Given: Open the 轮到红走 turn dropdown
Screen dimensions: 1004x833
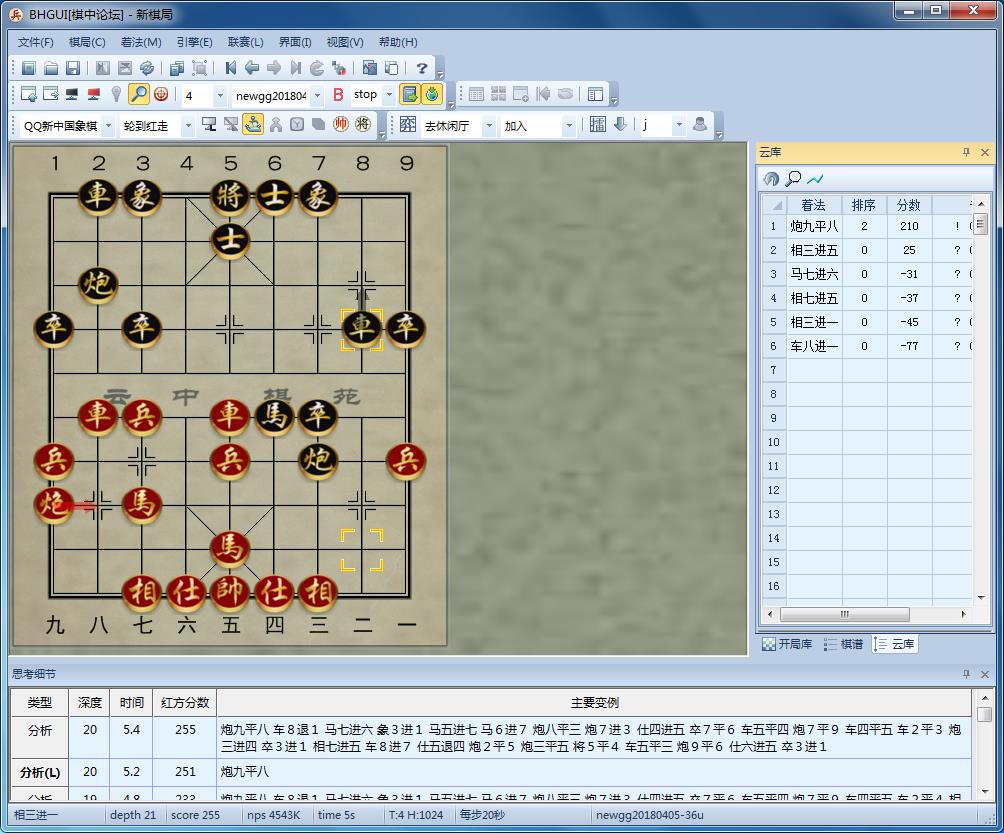Looking at the screenshot, I should pyautogui.click(x=187, y=125).
